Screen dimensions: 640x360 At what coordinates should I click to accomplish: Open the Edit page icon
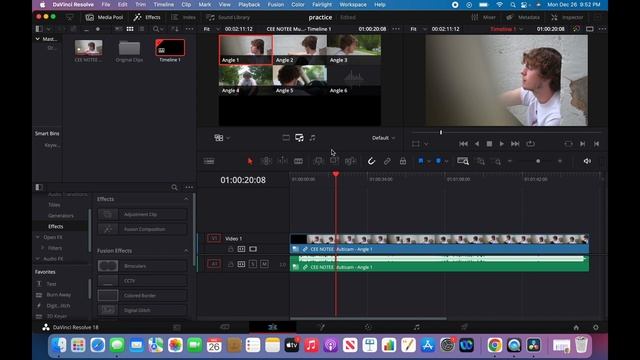[x=273, y=327]
